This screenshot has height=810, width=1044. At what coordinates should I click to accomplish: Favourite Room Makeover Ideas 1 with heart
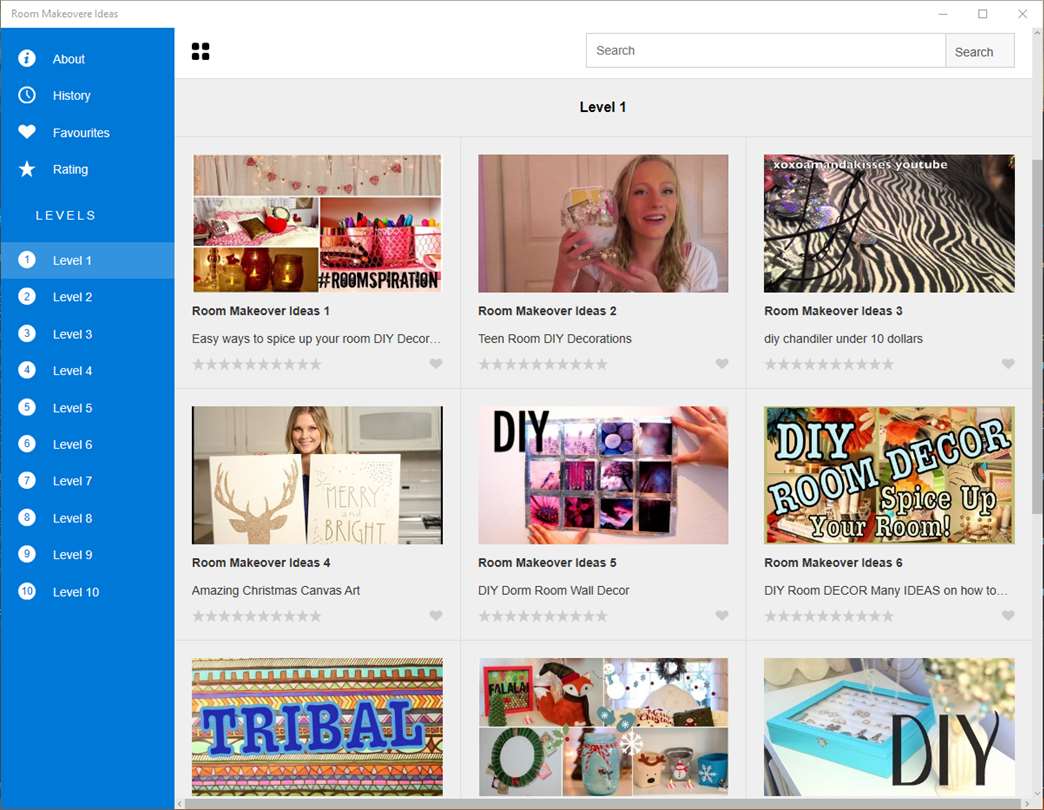pos(435,363)
